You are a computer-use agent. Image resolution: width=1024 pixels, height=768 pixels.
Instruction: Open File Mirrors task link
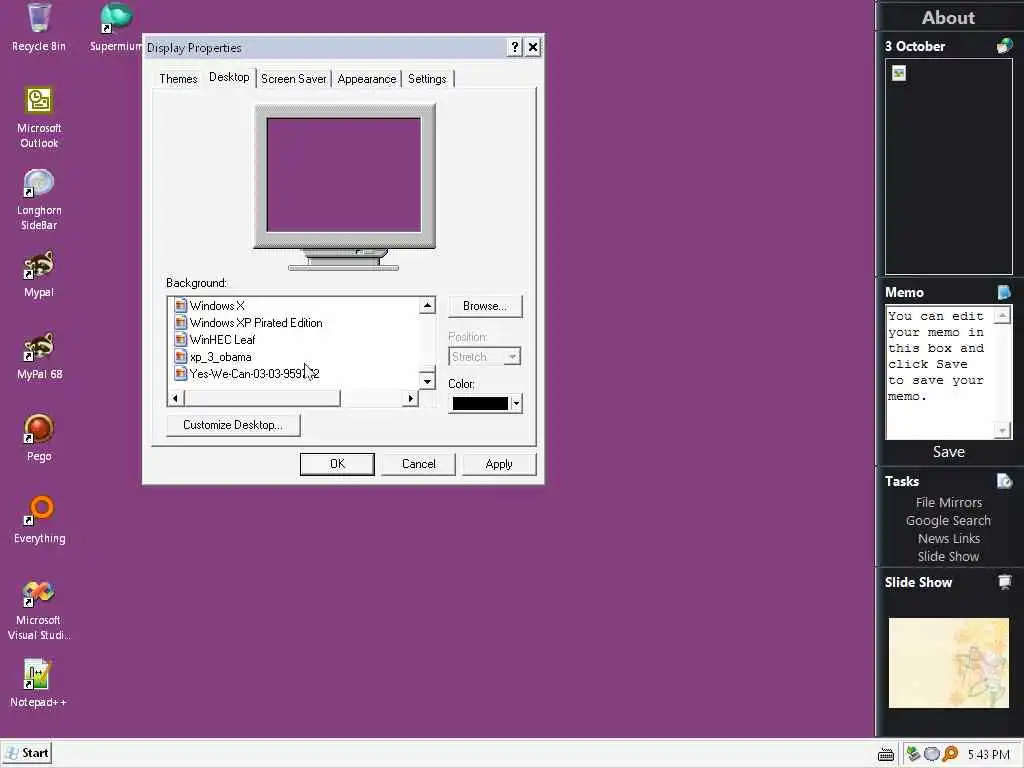click(x=948, y=502)
